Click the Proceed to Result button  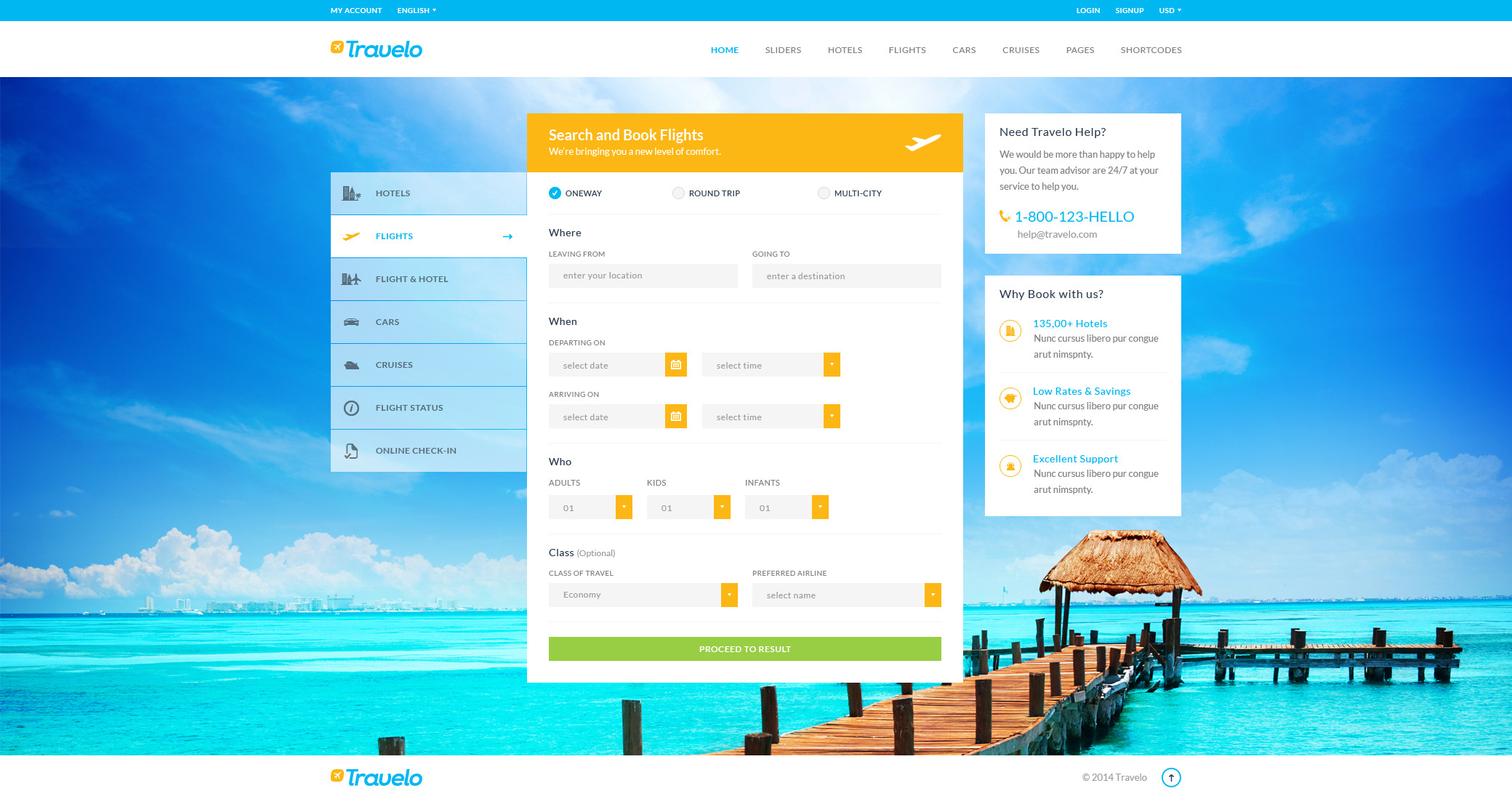coord(744,649)
